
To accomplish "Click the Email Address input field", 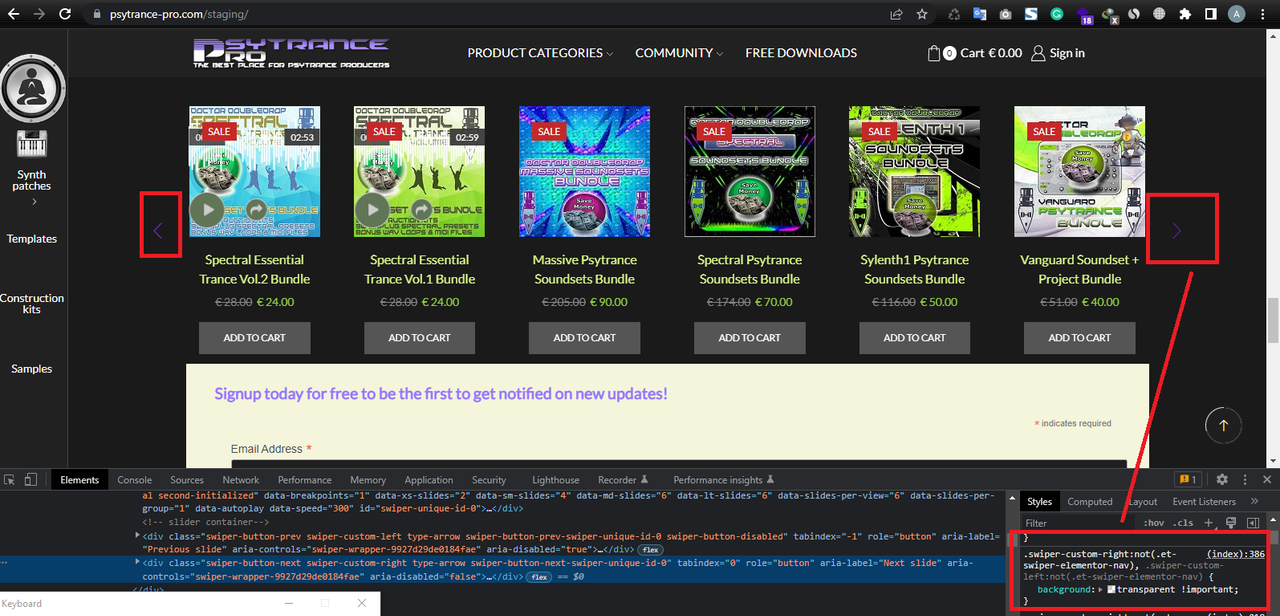I will tap(678, 463).
